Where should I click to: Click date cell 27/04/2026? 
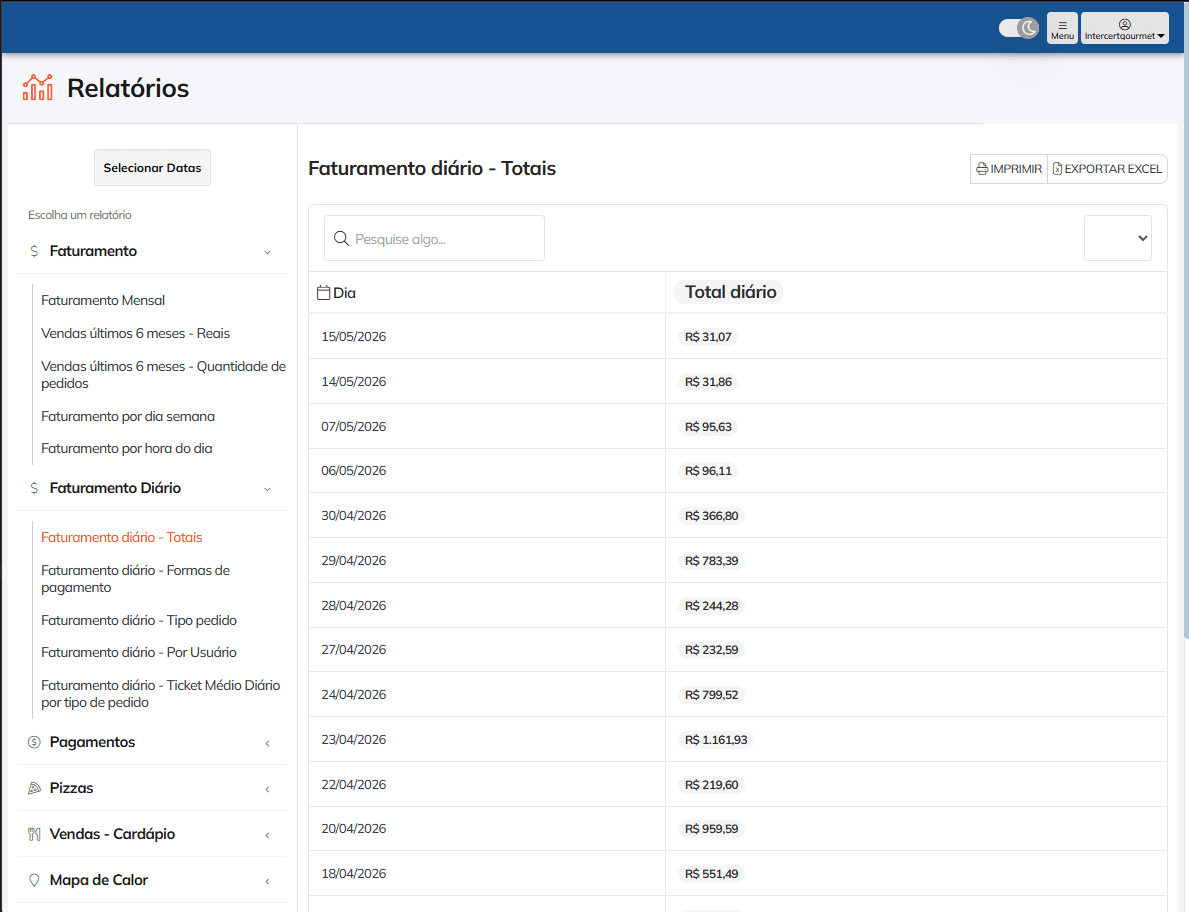click(353, 650)
